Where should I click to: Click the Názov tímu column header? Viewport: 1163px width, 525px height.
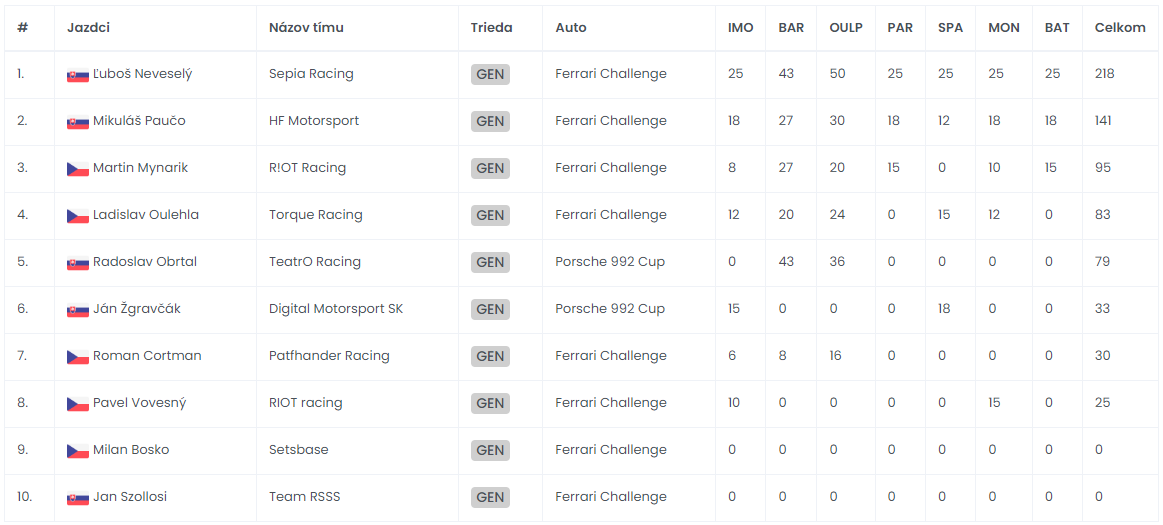[x=306, y=27]
